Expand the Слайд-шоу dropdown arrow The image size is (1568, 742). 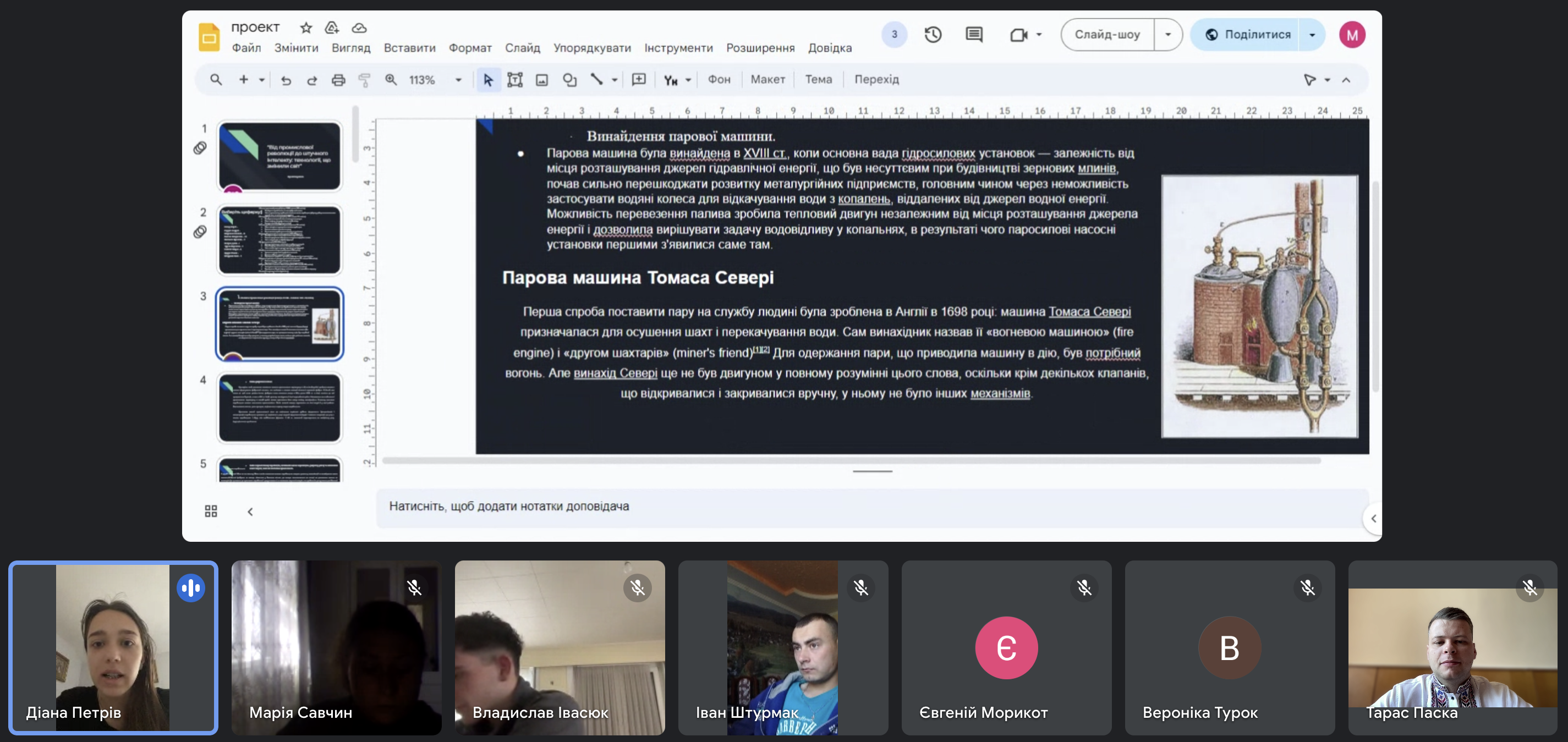1167,35
